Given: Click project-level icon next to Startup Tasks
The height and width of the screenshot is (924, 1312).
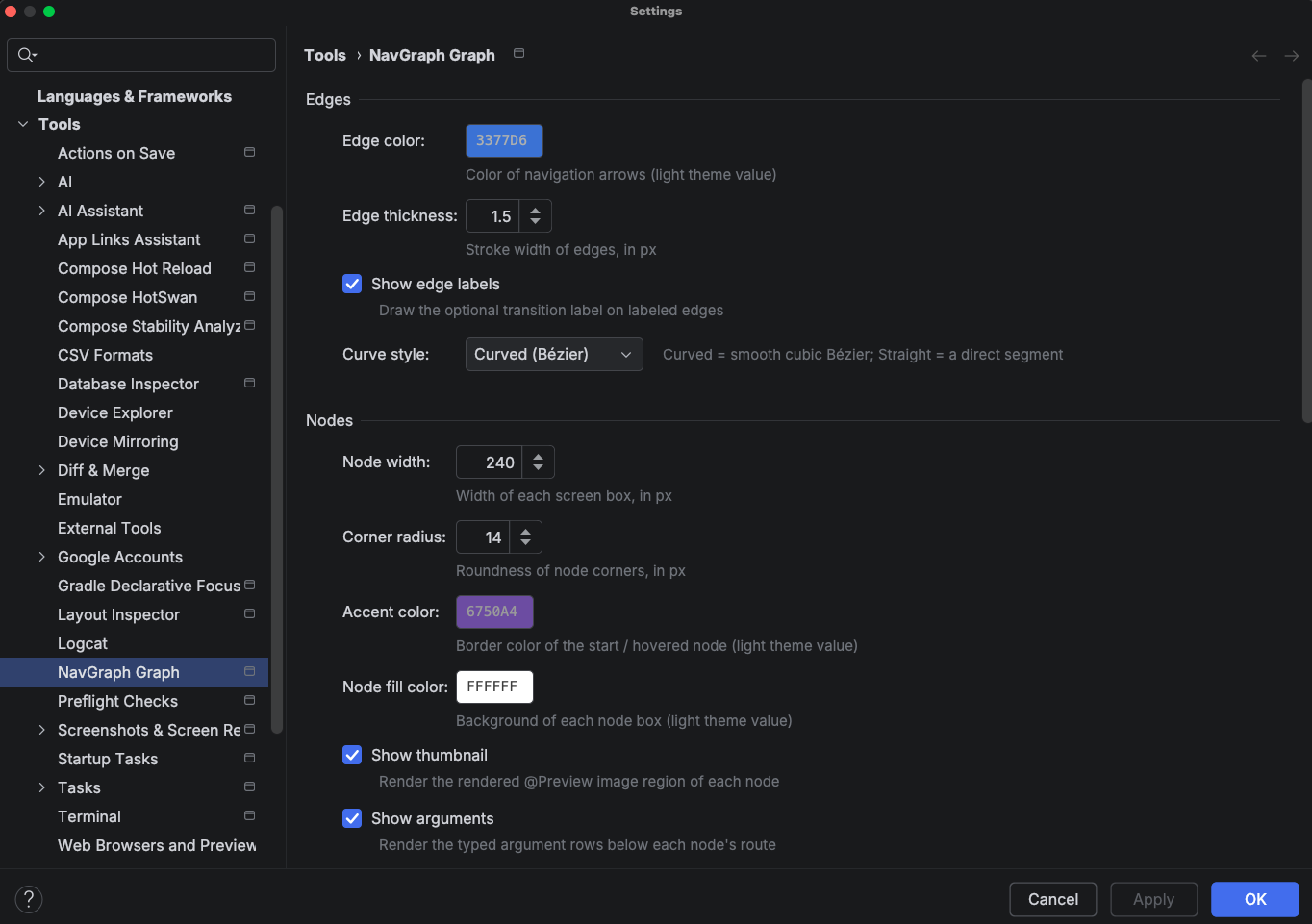Looking at the screenshot, I should click(250, 758).
